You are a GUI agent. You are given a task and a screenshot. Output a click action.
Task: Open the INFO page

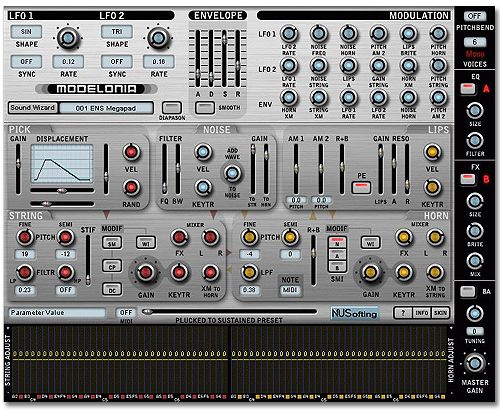tap(421, 313)
